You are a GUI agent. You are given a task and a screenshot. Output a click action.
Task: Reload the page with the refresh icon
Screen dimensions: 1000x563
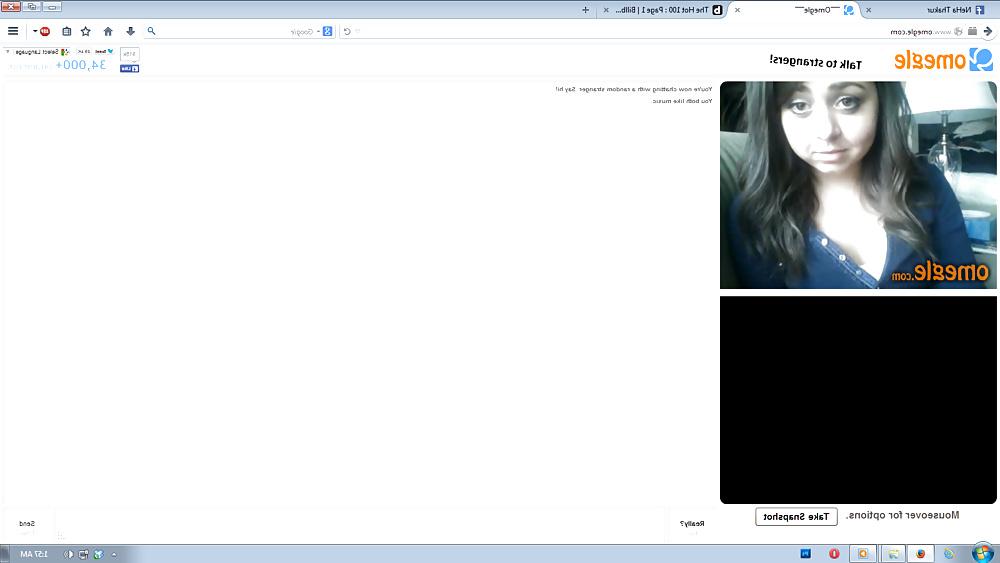pos(347,31)
